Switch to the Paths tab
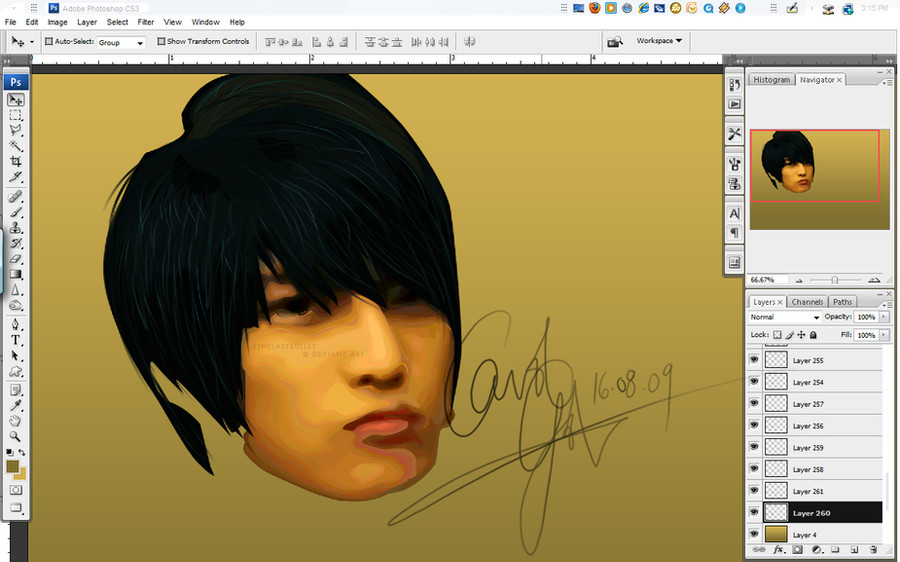 tap(842, 302)
